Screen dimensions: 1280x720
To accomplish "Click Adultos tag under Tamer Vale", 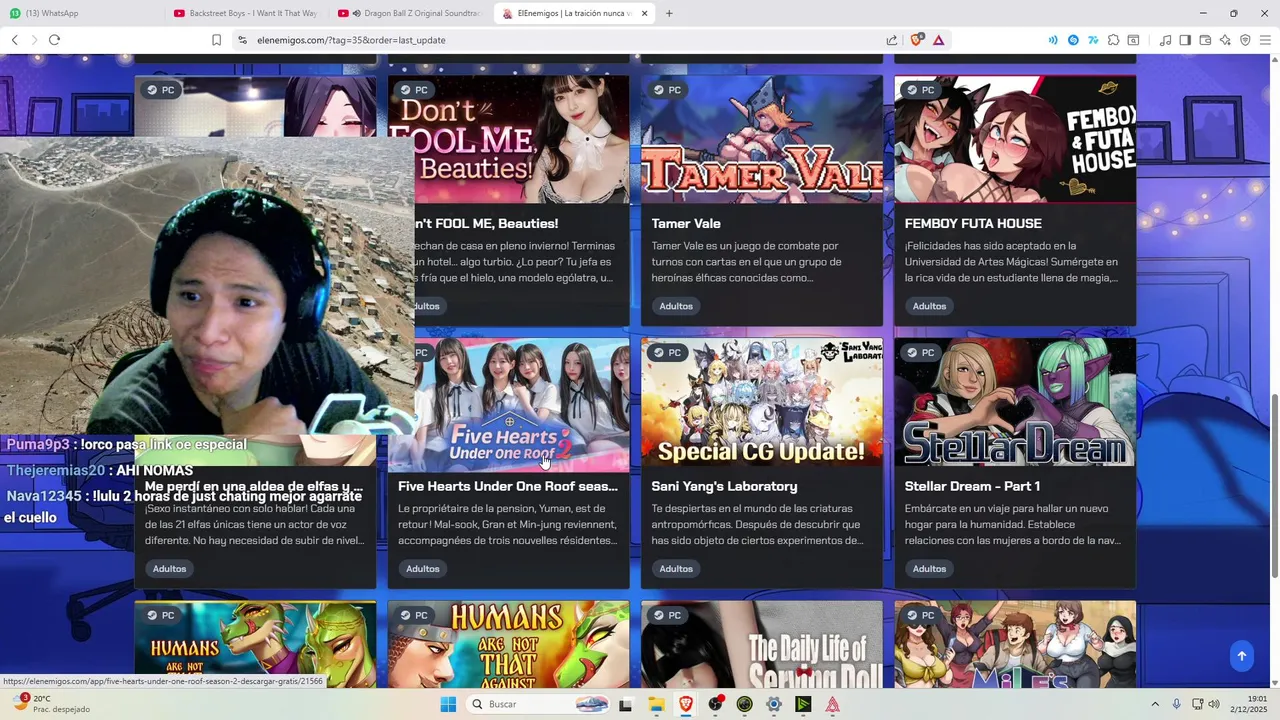I will click(x=676, y=306).
